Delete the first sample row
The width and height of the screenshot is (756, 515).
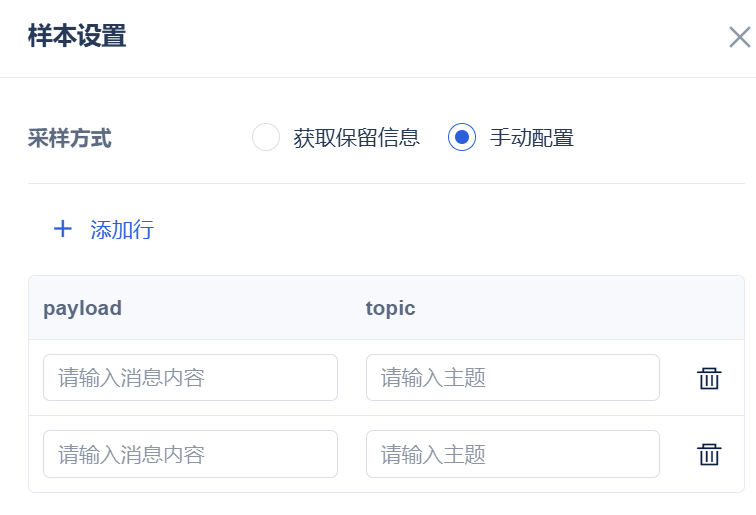709,378
